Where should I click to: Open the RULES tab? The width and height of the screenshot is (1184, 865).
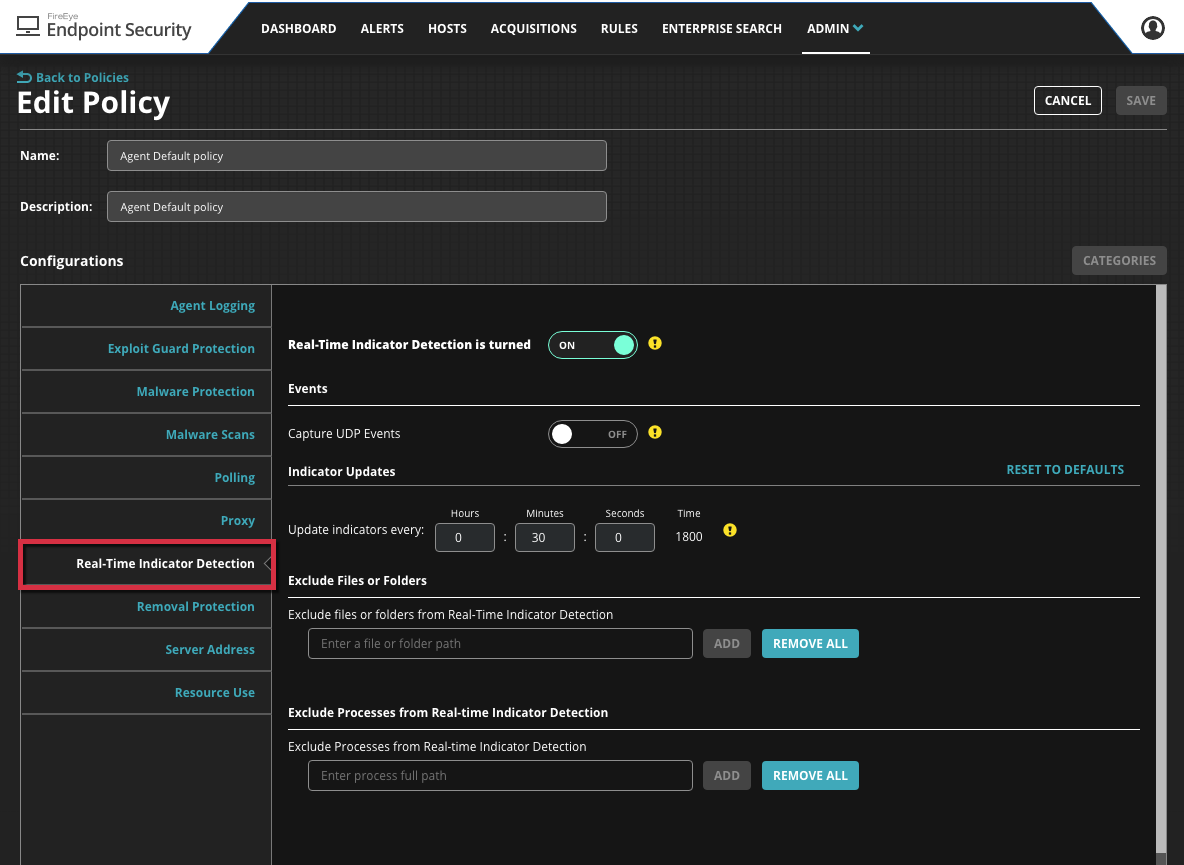point(619,29)
